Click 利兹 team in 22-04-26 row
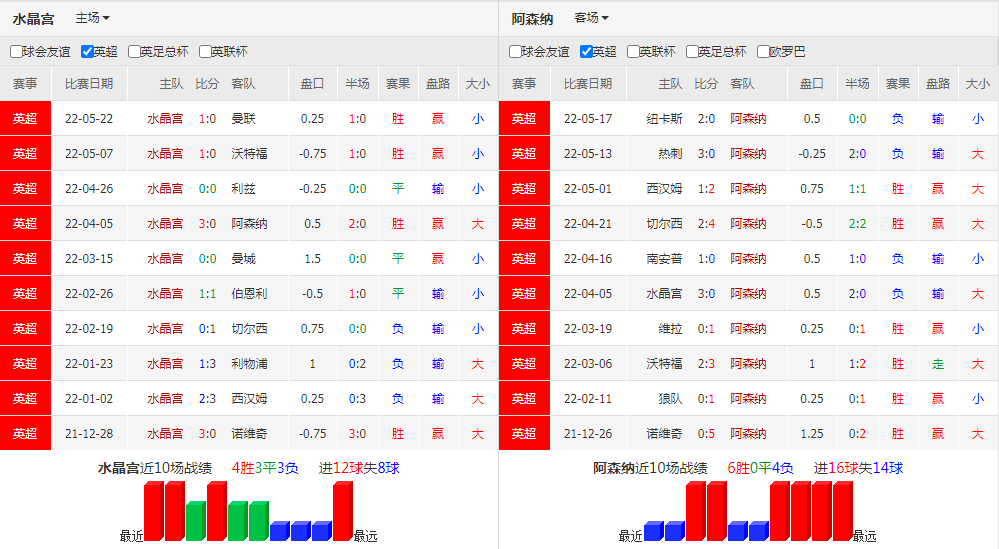This screenshot has height=549, width=999. tap(243, 189)
